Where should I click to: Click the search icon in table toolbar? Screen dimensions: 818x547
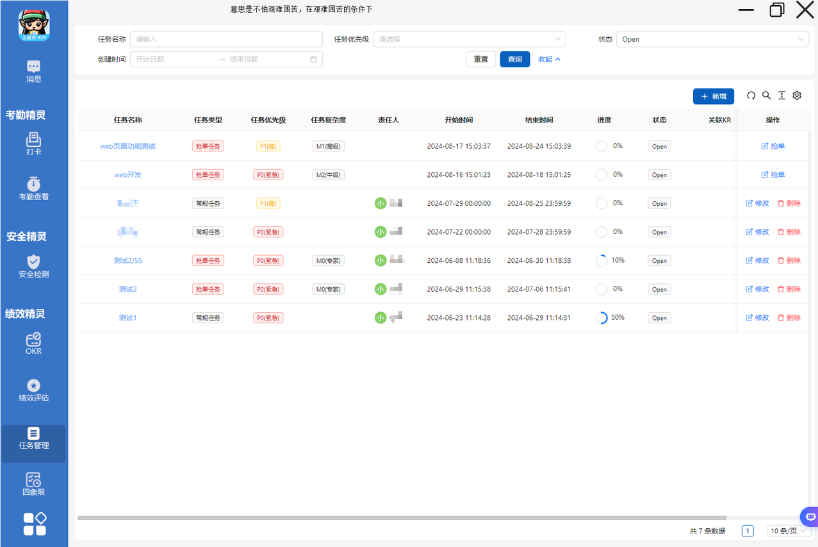tap(766, 96)
